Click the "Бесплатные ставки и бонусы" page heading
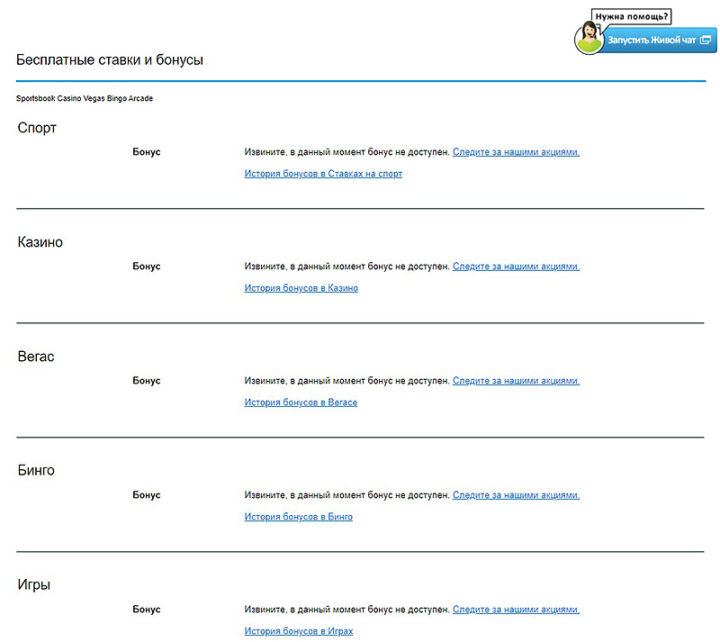720x642 pixels. (x=110, y=60)
